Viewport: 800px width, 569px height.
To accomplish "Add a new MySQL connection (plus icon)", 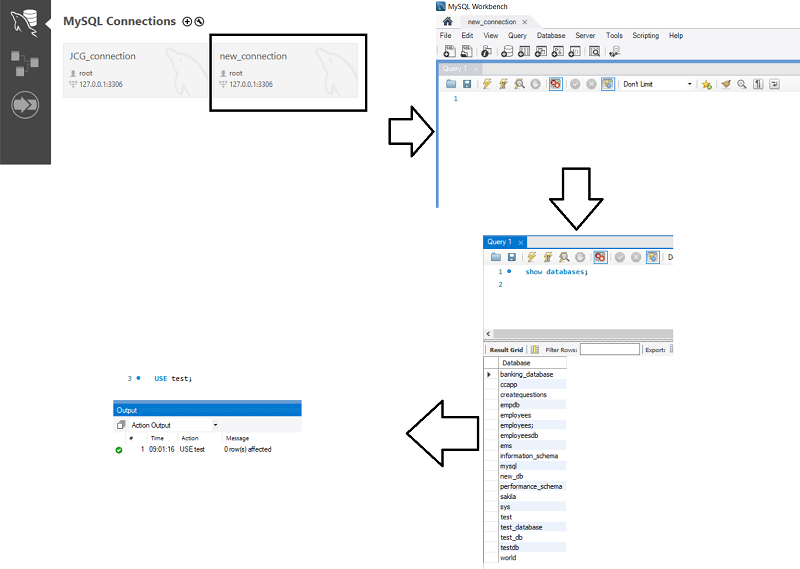I will point(187,21).
